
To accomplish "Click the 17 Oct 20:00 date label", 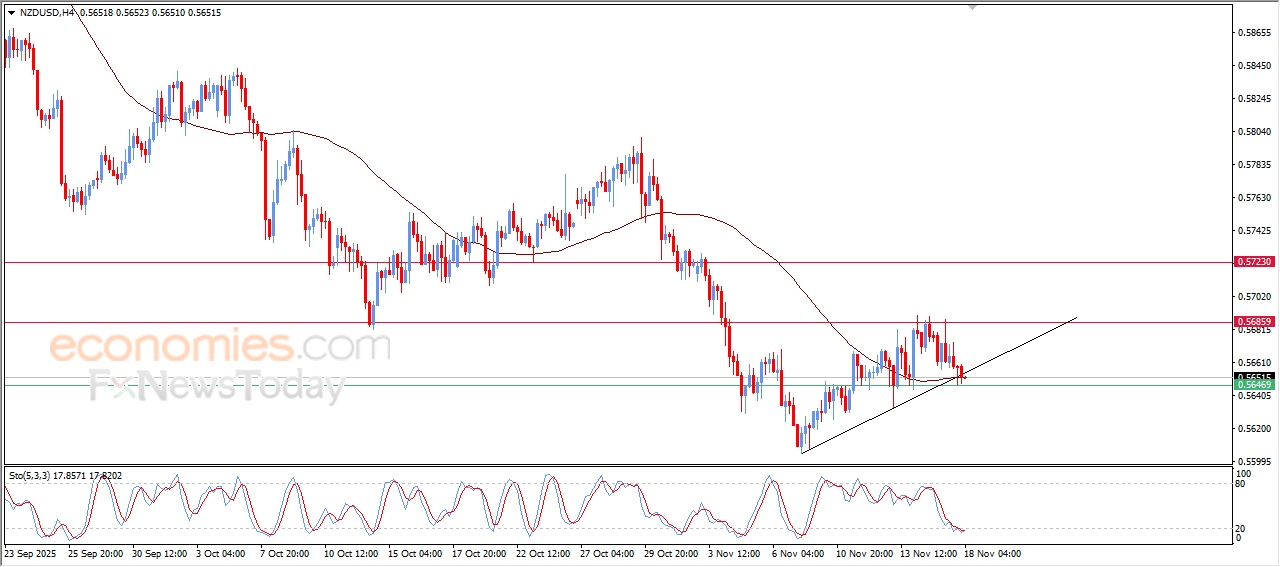I will (x=478, y=553).
